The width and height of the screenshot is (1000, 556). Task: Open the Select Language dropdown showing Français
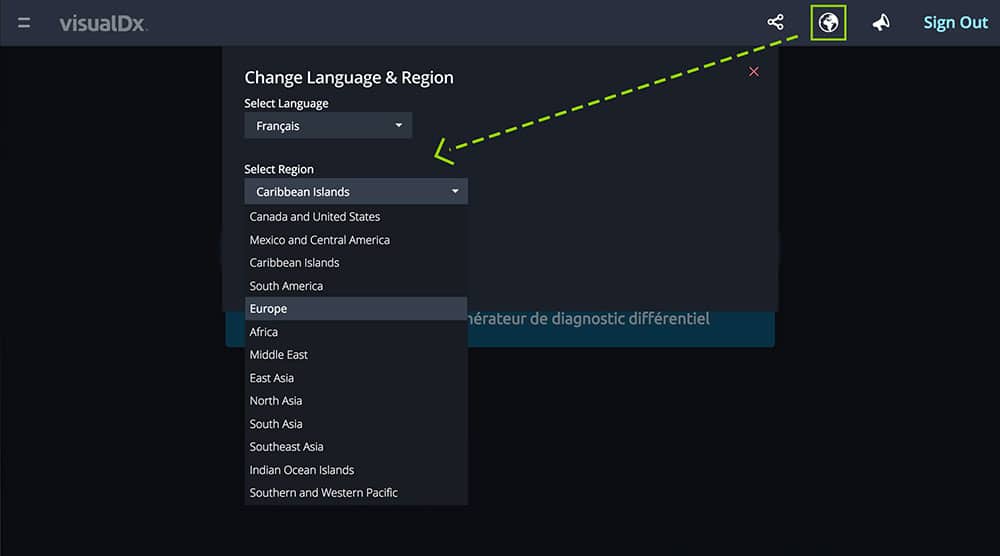(x=328, y=126)
